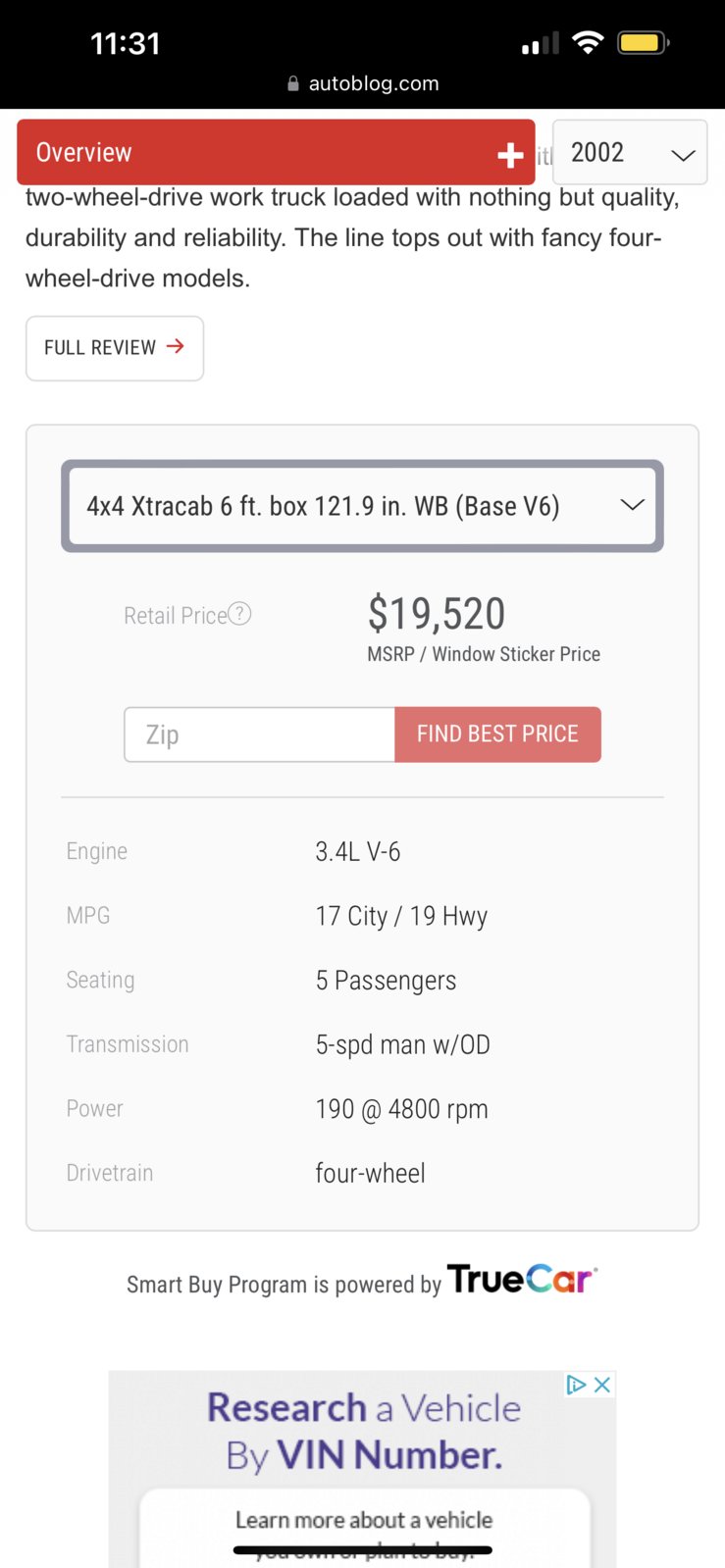Click the FIND BEST PRICE button
725x1568 pixels.
click(497, 734)
